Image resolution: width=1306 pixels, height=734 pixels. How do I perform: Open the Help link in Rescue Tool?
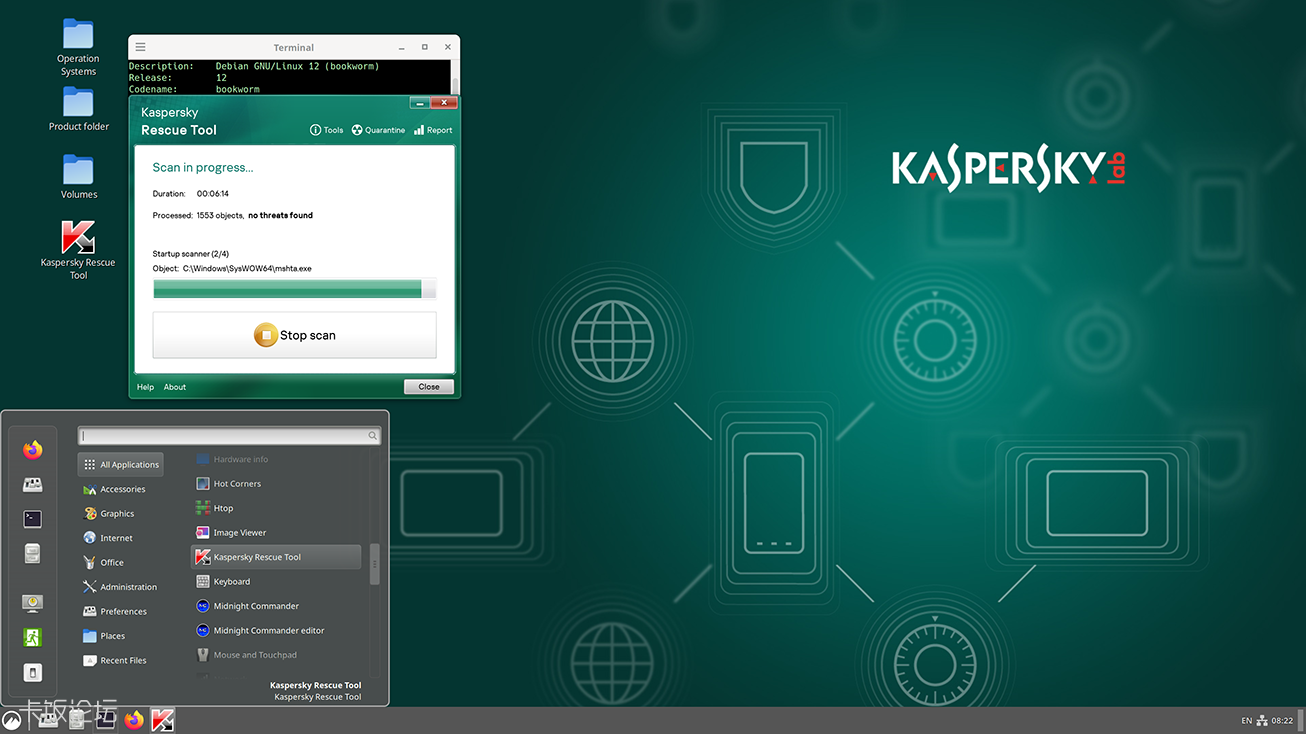[145, 387]
